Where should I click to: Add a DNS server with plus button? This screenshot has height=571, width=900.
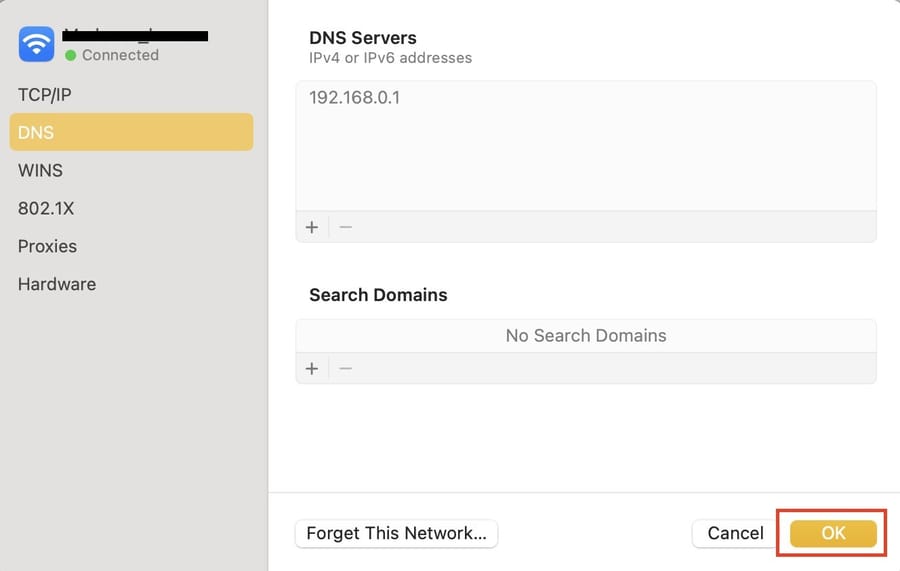(312, 227)
